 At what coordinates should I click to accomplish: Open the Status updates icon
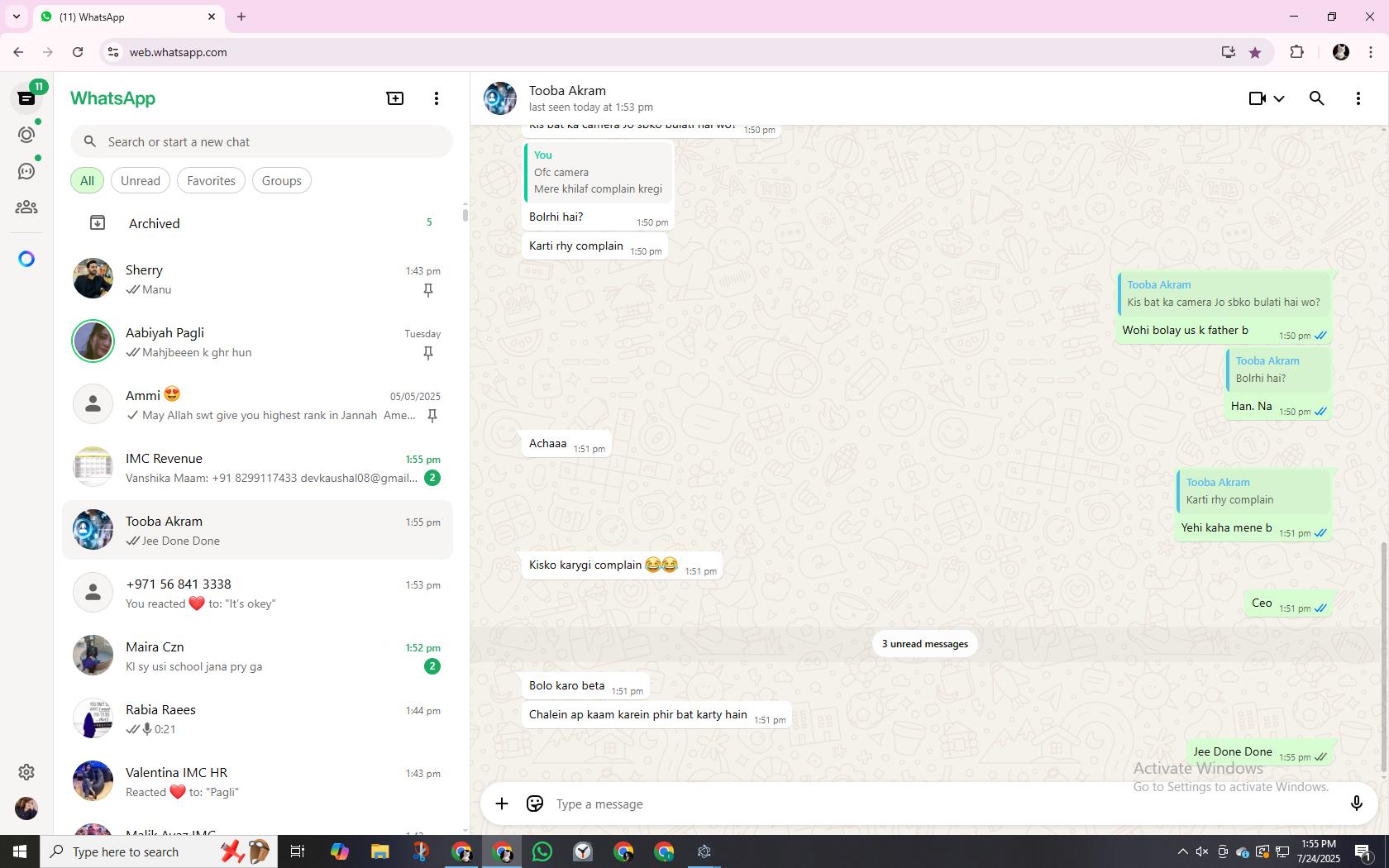(26, 135)
